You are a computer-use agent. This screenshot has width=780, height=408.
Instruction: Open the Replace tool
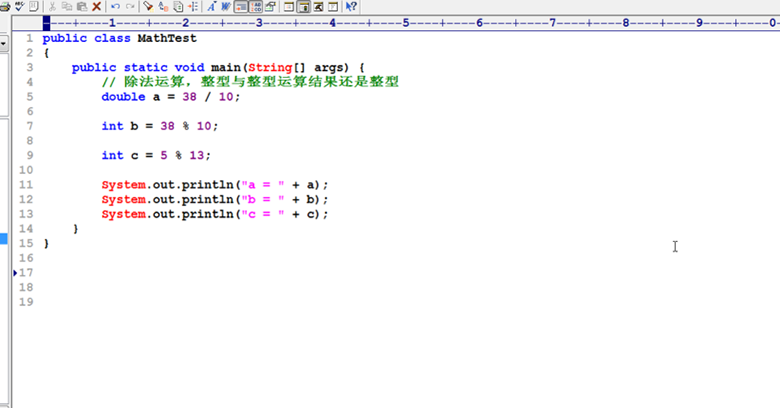click(163, 6)
